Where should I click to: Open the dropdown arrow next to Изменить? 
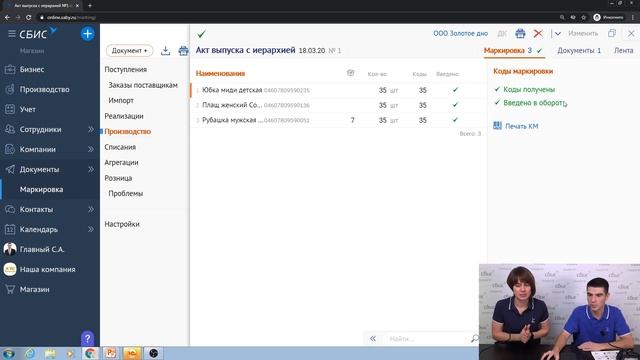pyautogui.click(x=558, y=33)
